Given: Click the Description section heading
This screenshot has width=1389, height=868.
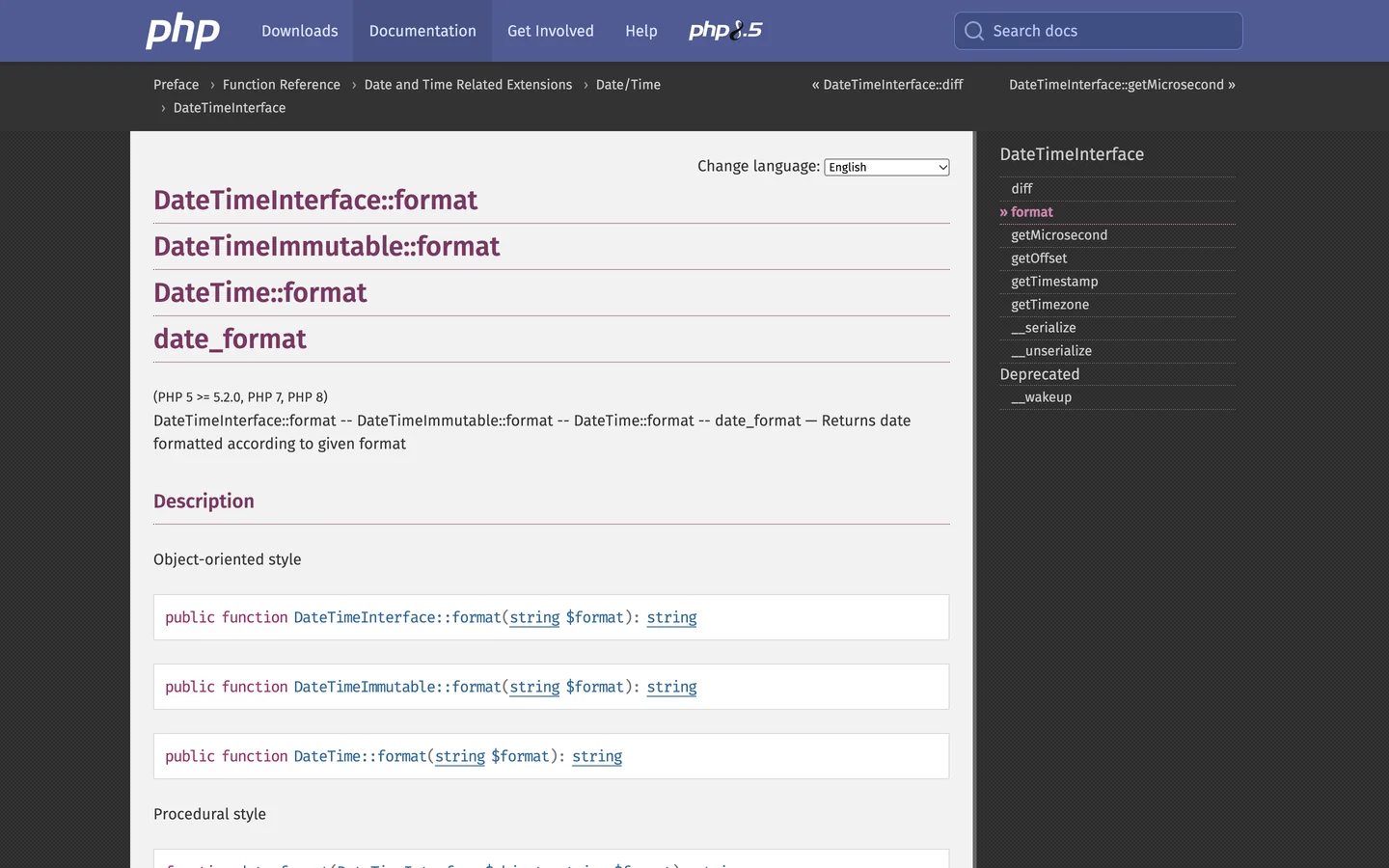Looking at the screenshot, I should point(204,502).
